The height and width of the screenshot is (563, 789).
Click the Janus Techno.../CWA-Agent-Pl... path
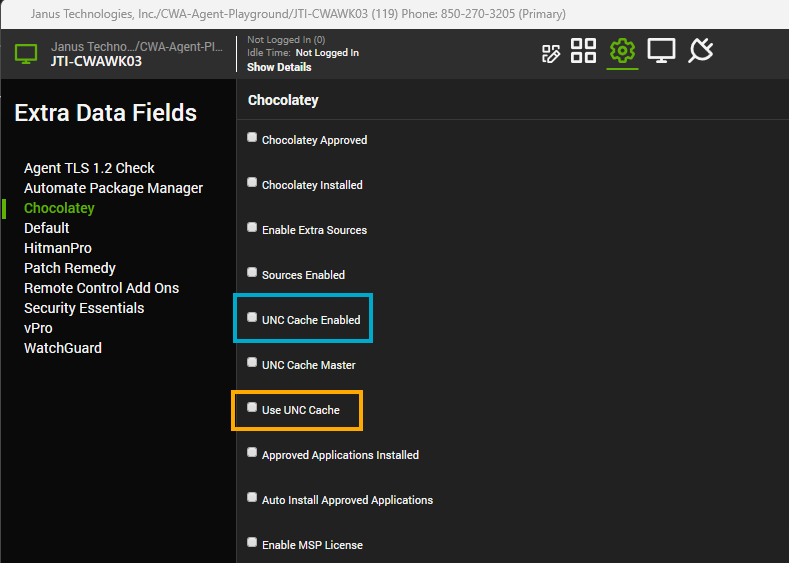137,47
